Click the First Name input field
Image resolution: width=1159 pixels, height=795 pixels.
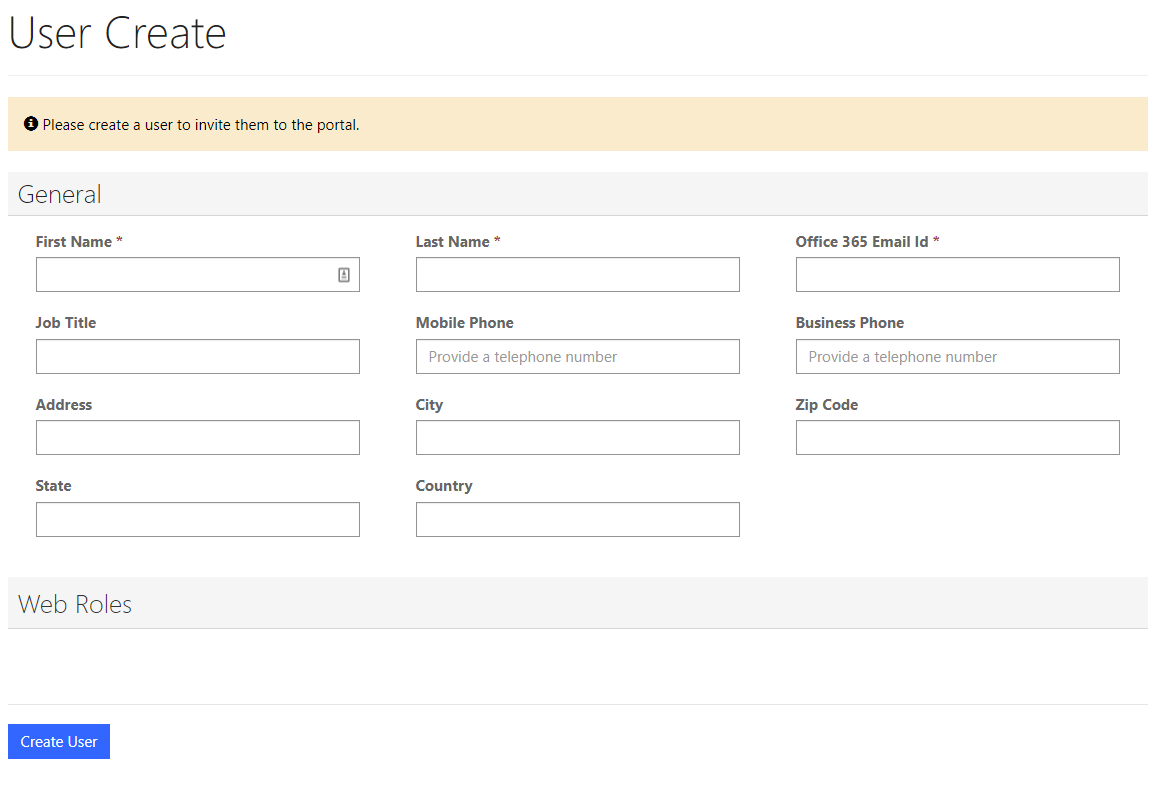[x=197, y=274]
